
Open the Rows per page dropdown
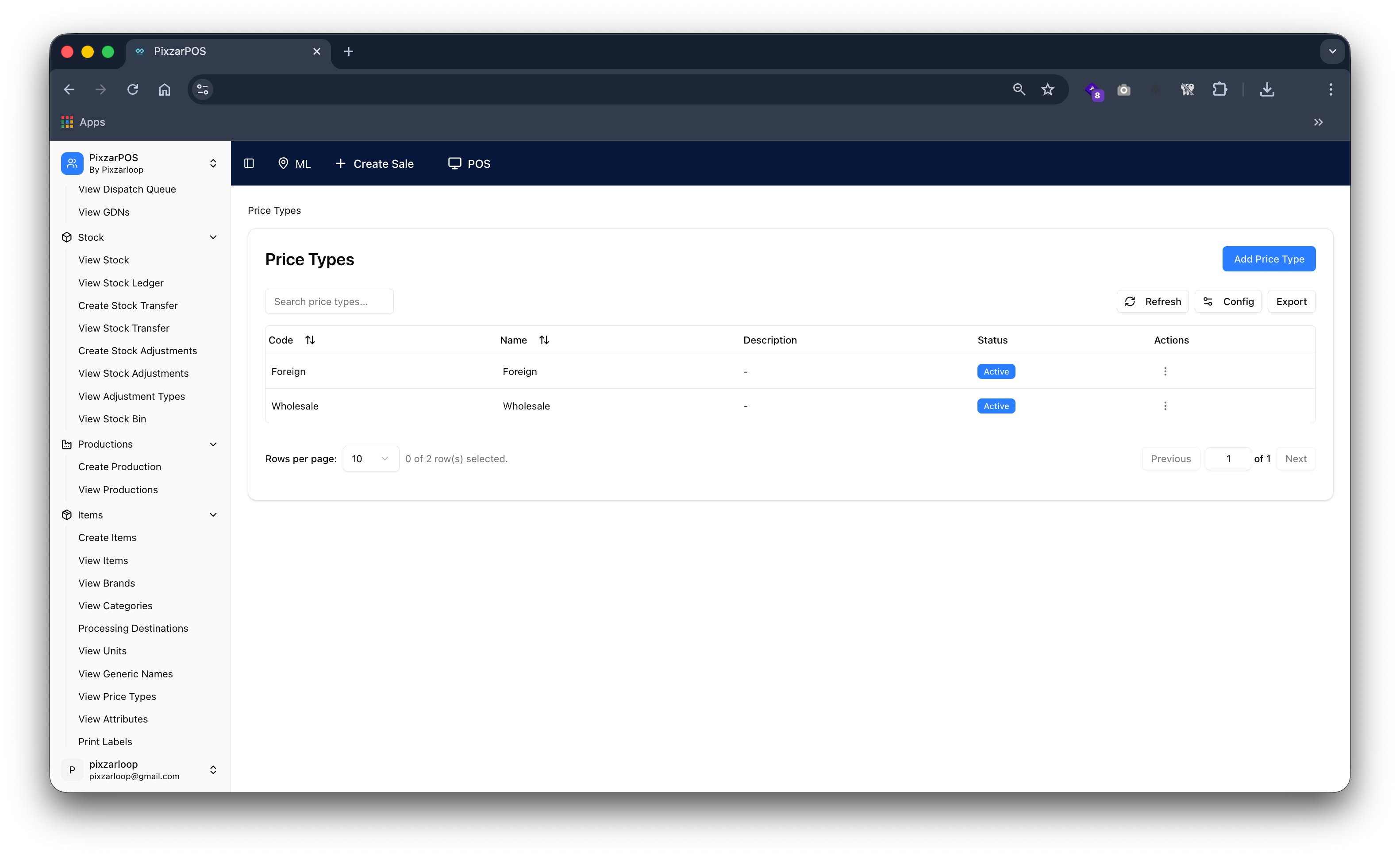(370, 458)
